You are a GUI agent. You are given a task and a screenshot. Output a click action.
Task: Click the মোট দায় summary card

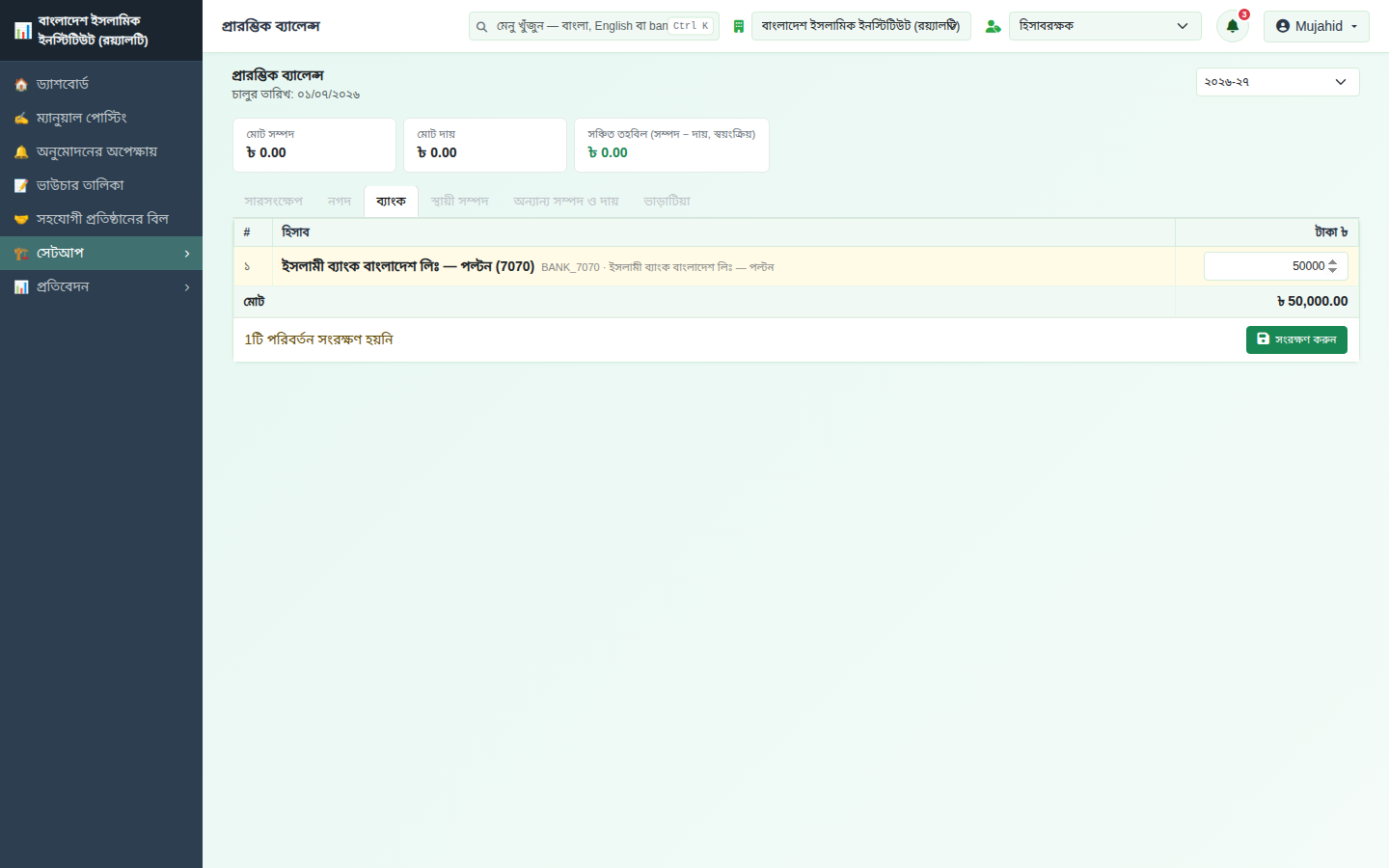coord(485,146)
